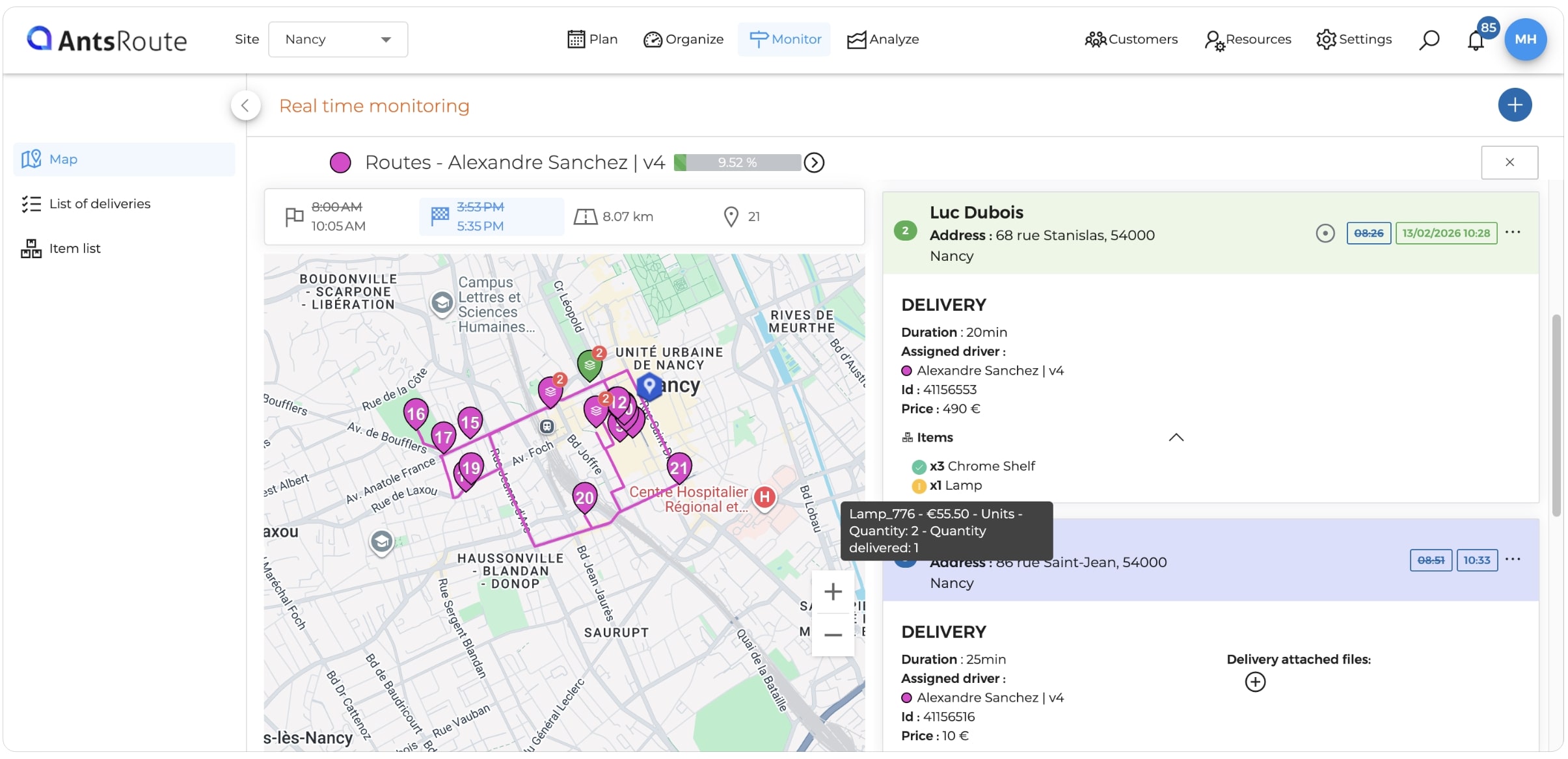Screen dimensions: 1568x759
Task: Click the Luc Dubois customer name
Action: pos(976,212)
